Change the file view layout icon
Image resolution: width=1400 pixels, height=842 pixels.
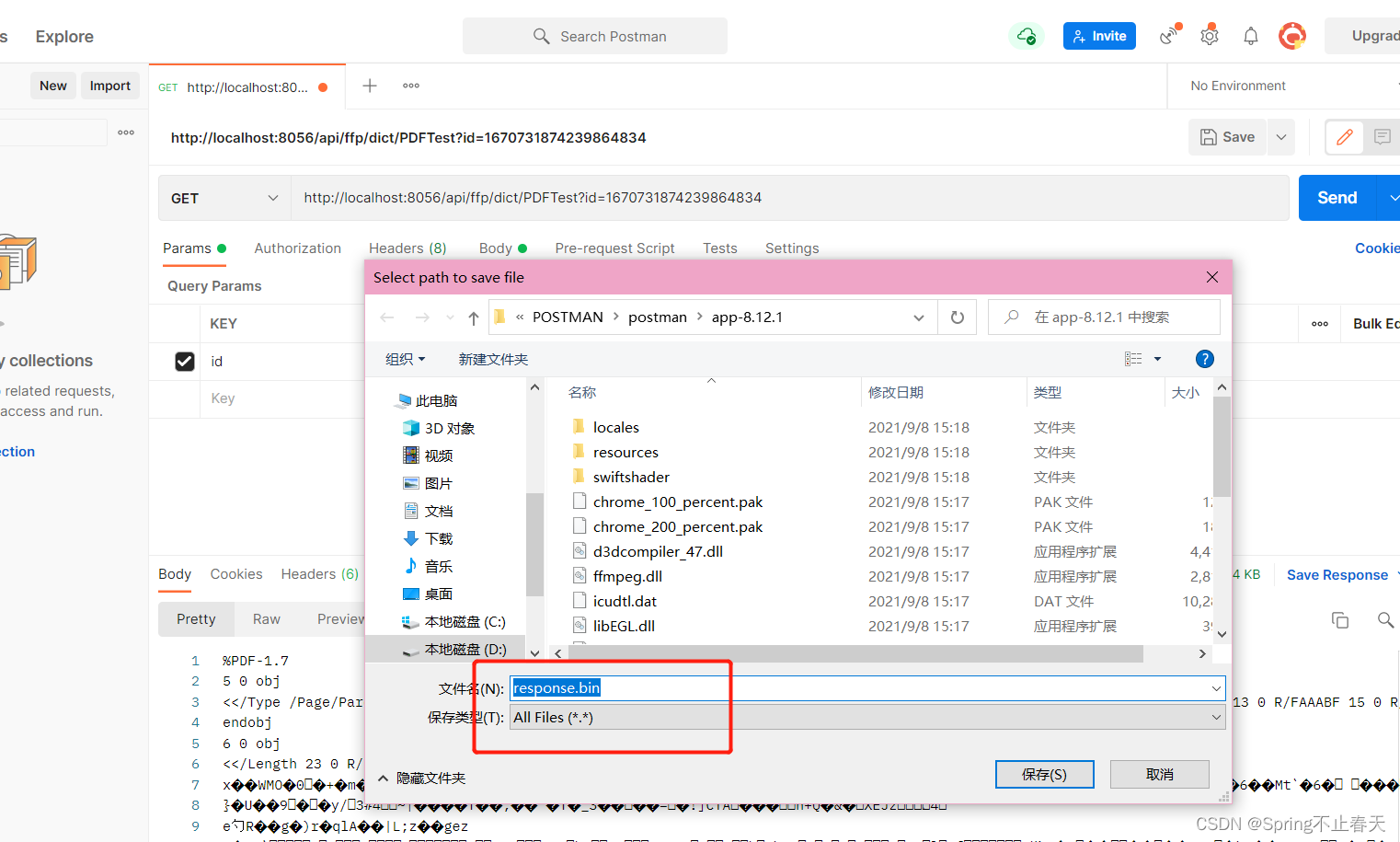tap(1133, 359)
